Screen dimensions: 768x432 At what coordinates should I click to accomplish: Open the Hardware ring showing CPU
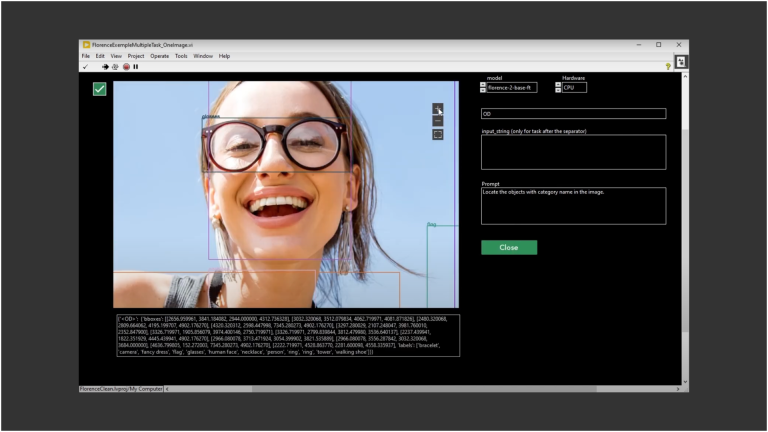(574, 88)
